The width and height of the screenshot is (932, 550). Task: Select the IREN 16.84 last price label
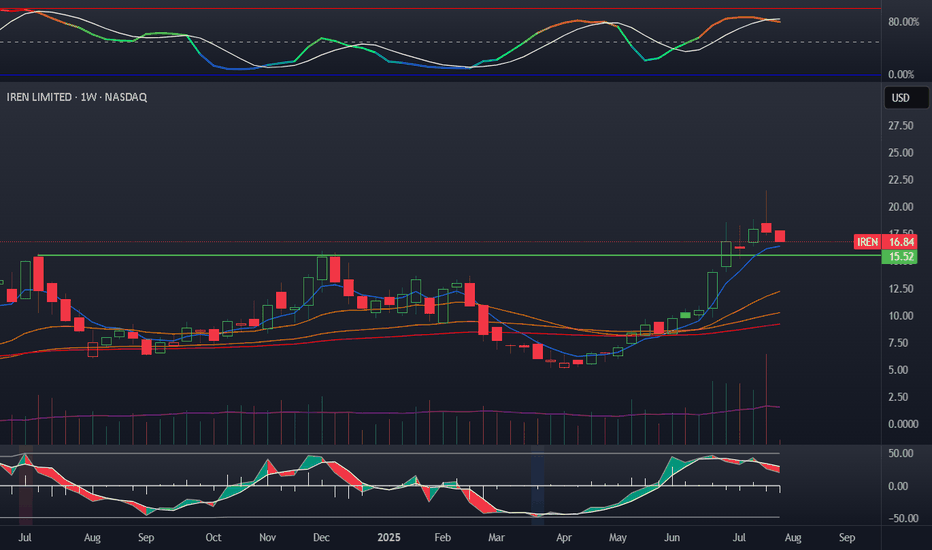885,242
